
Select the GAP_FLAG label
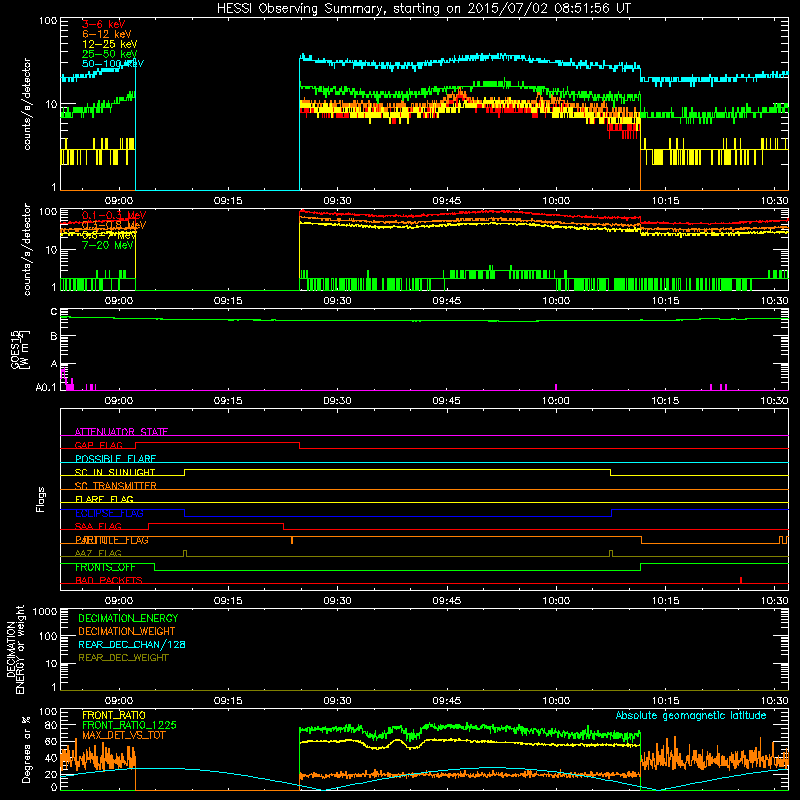coord(98,445)
